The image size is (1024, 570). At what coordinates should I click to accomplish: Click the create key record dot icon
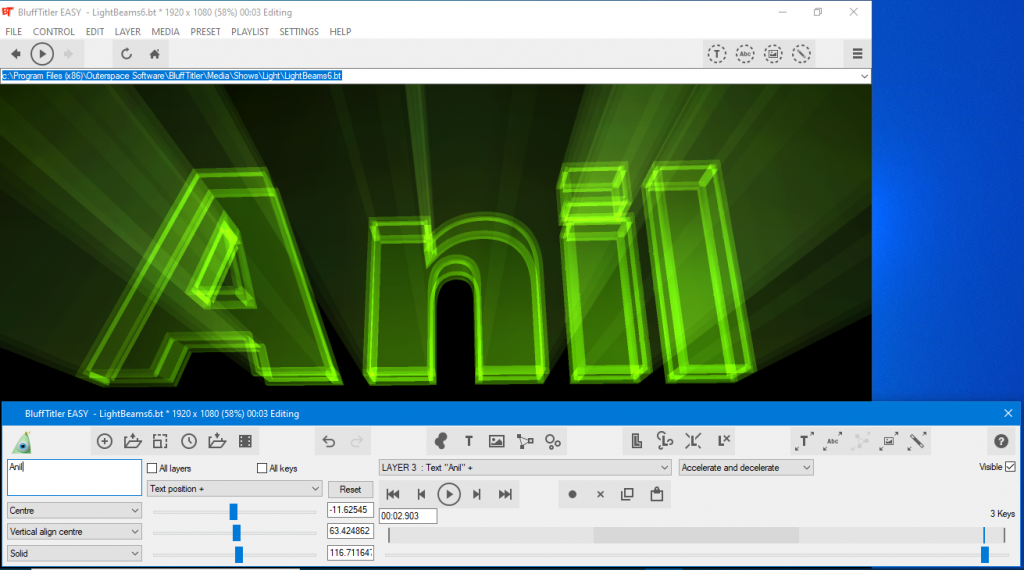(x=573, y=494)
